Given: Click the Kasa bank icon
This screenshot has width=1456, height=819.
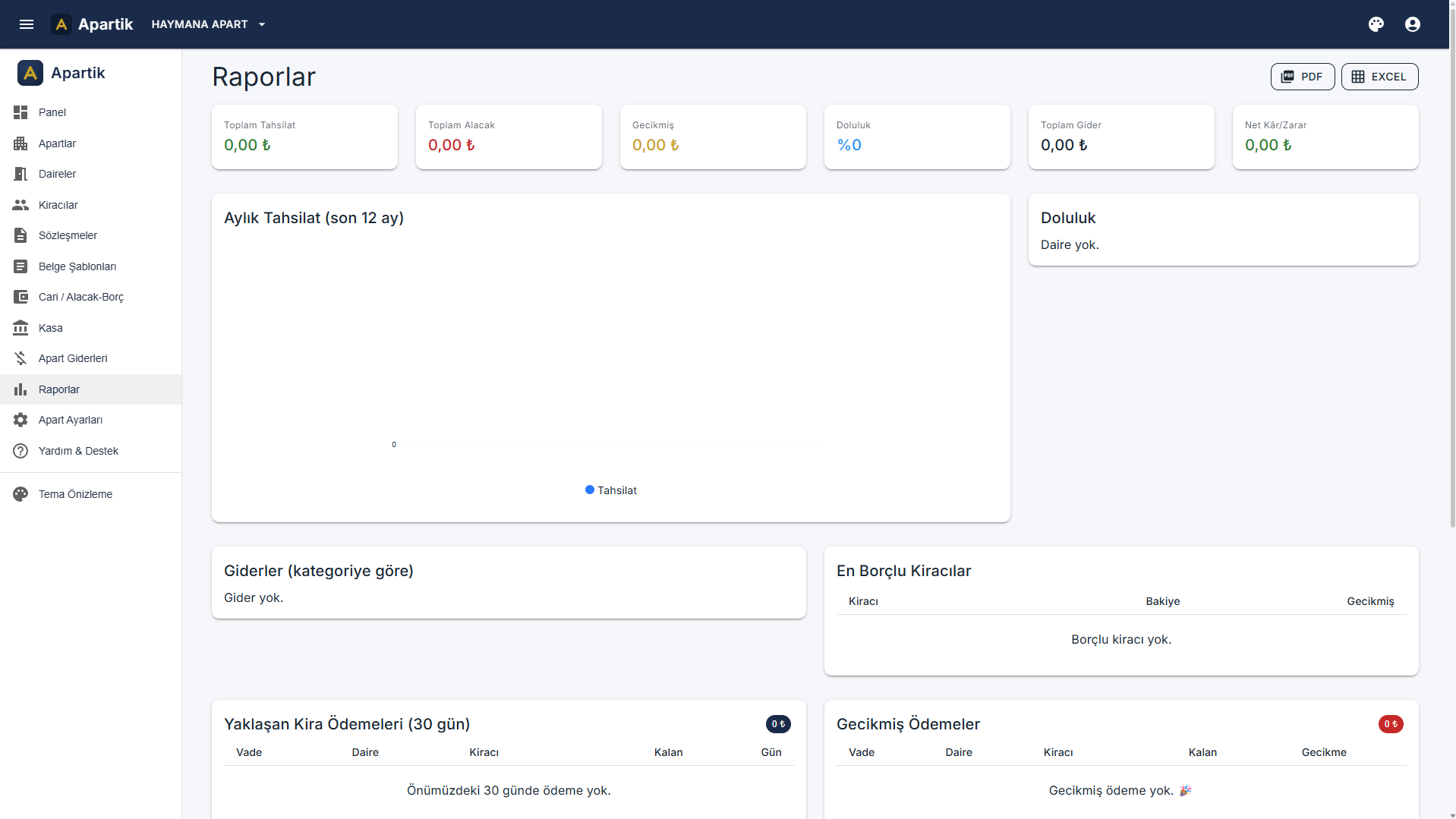Looking at the screenshot, I should [x=20, y=328].
